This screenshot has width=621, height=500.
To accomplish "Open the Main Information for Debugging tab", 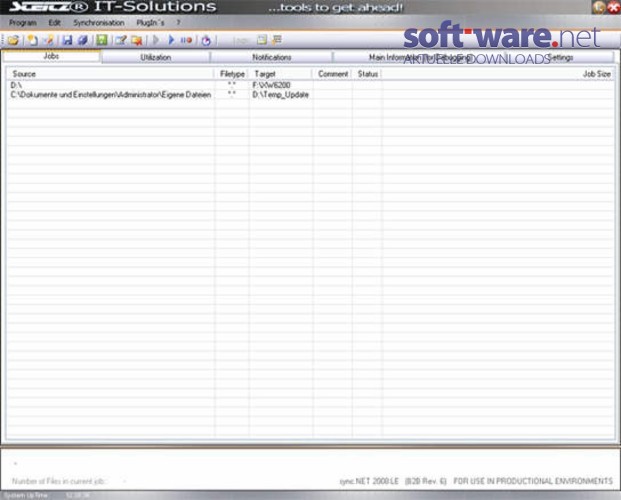I will point(419,57).
